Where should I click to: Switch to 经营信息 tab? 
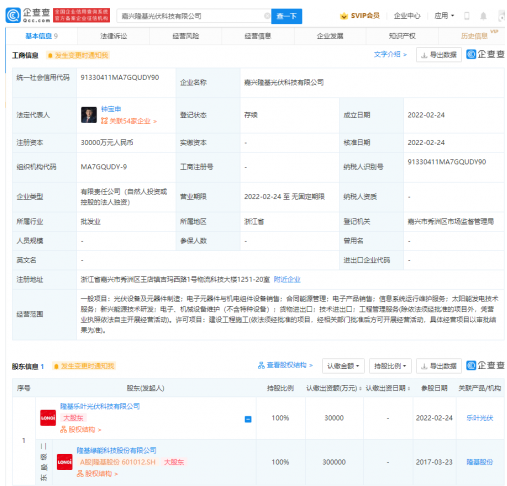click(258, 36)
